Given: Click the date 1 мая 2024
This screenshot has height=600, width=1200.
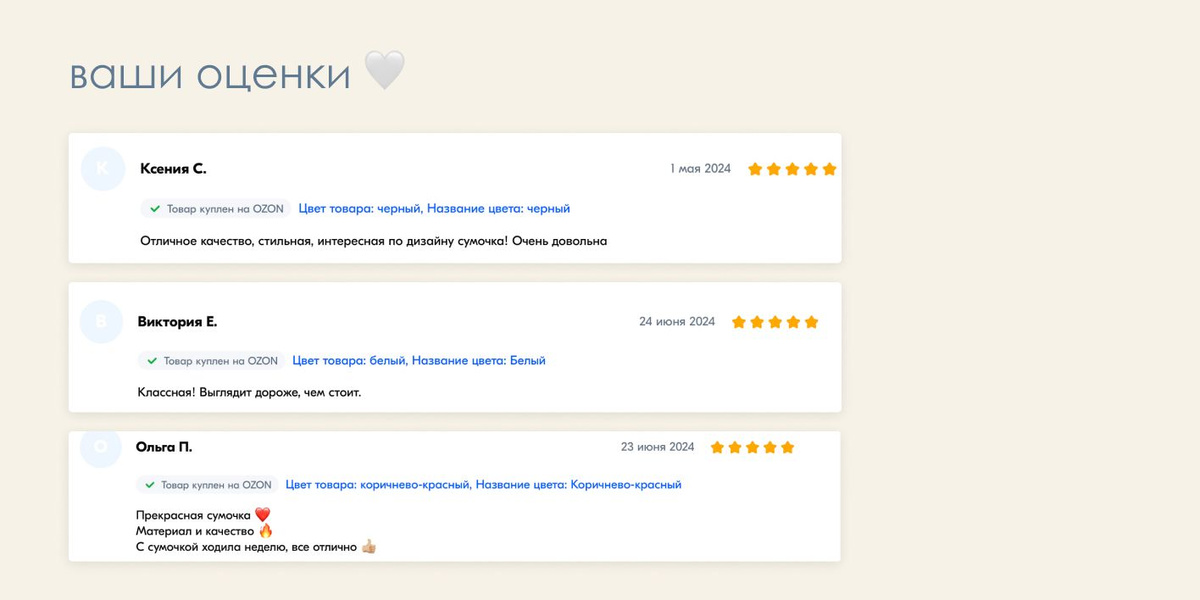Looking at the screenshot, I should click(700, 169).
